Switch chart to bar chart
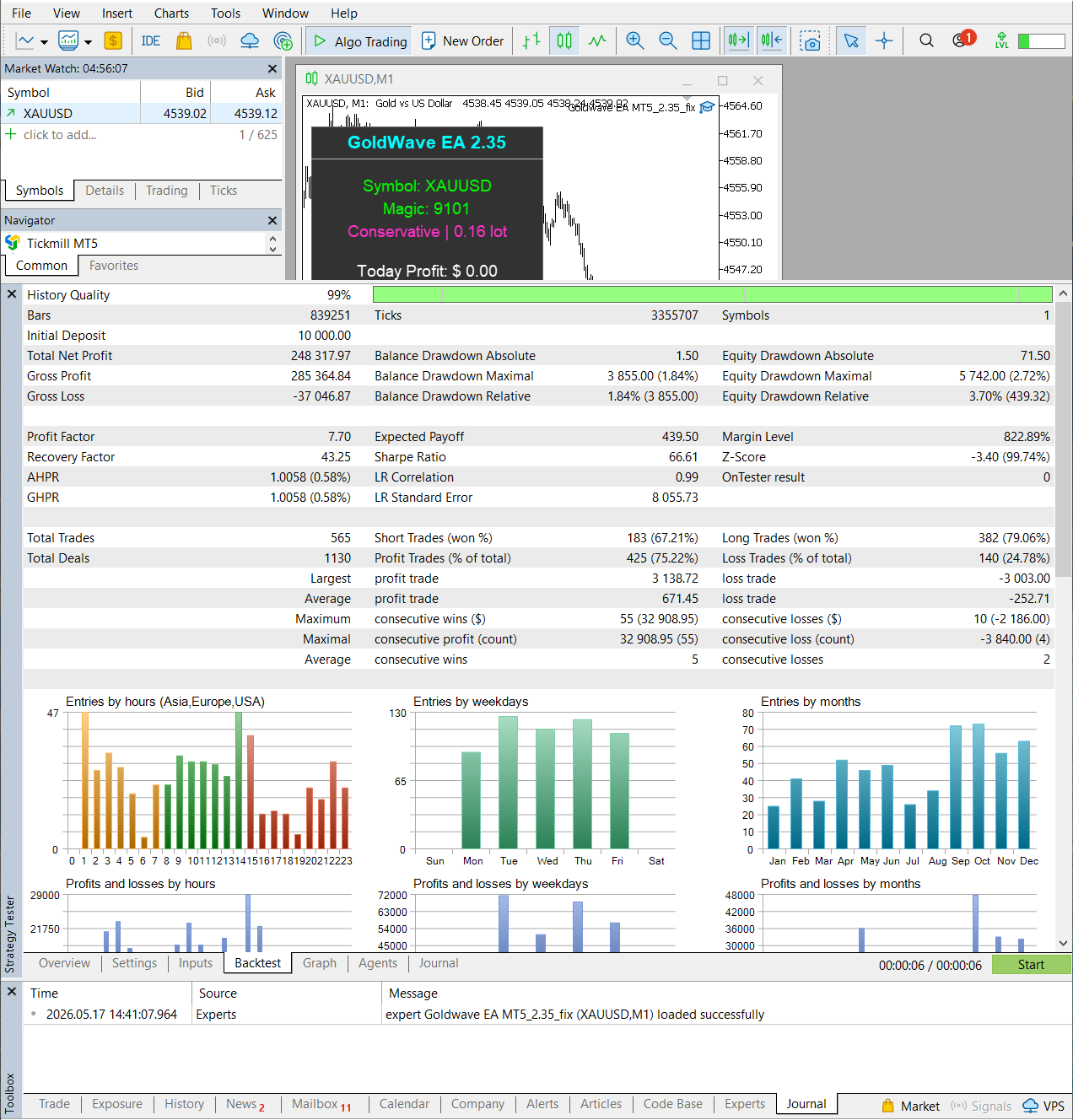Viewport: 1073px width, 1120px height. tap(531, 40)
